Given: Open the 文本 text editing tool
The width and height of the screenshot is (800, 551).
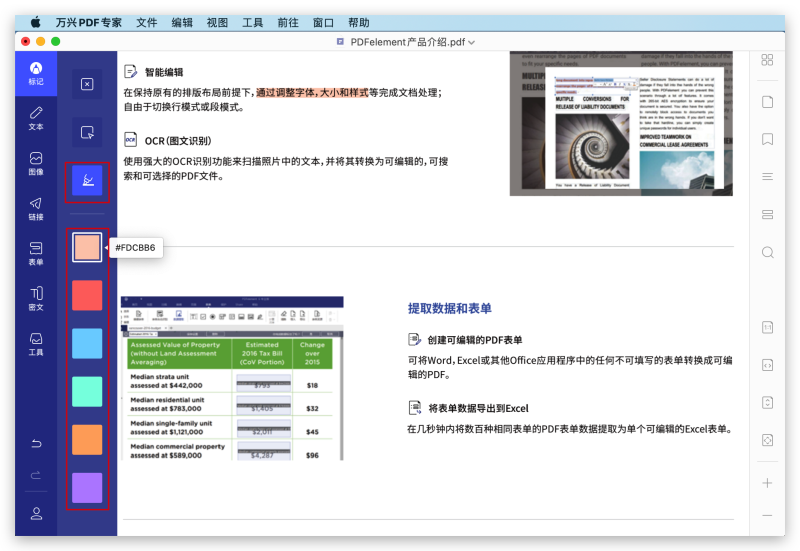Looking at the screenshot, I should coord(36,118).
